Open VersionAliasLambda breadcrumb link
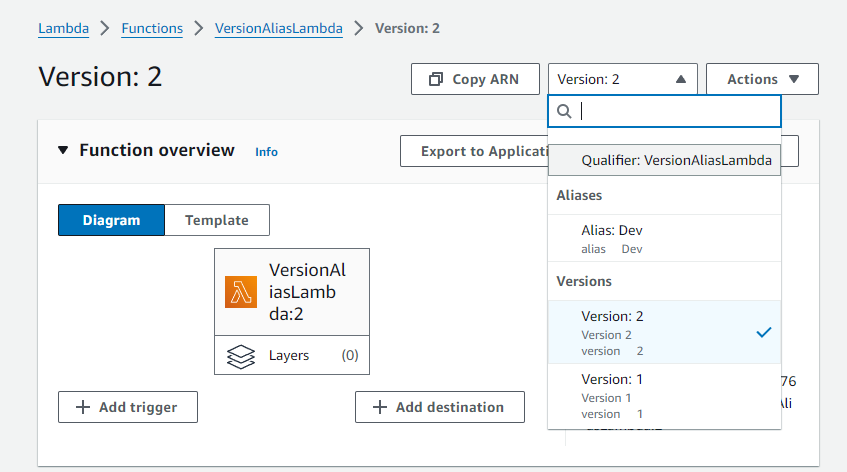847x472 pixels. (278, 28)
